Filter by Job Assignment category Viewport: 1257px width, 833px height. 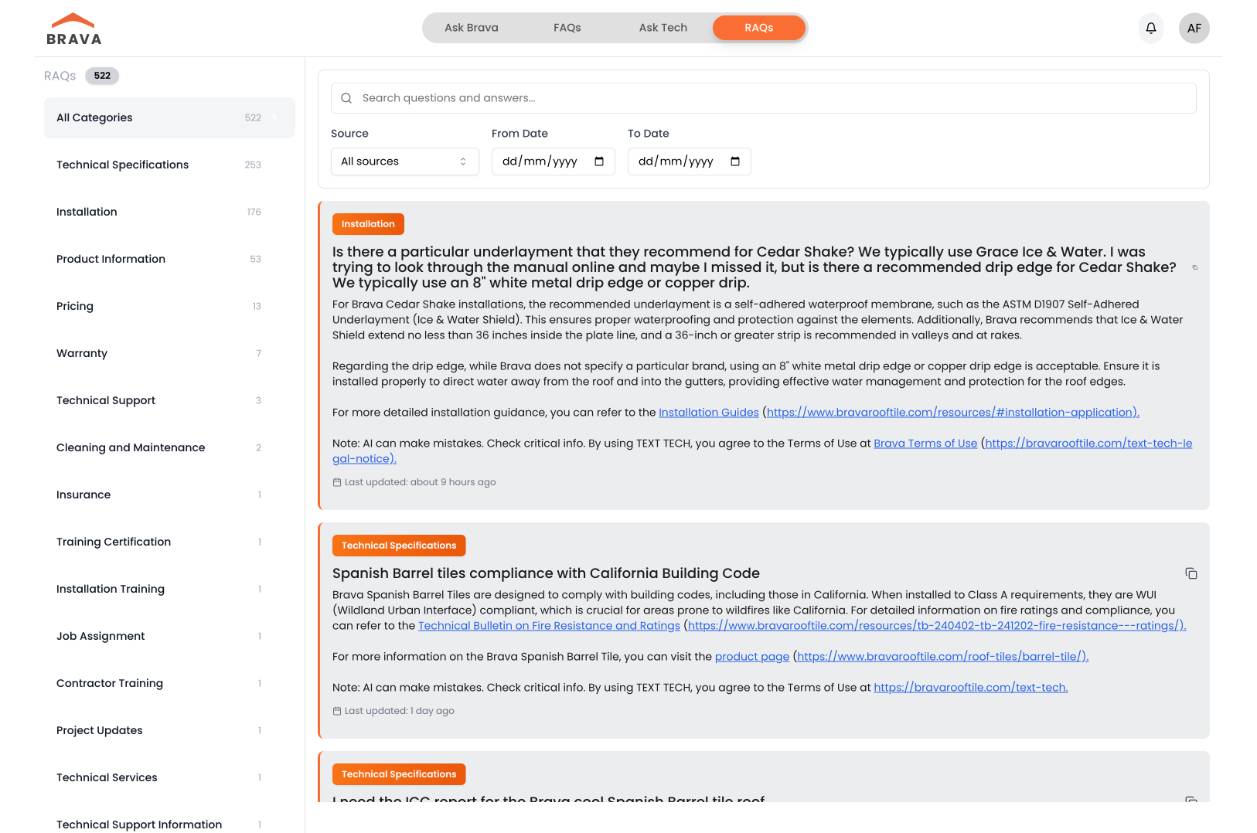[x=169, y=636]
